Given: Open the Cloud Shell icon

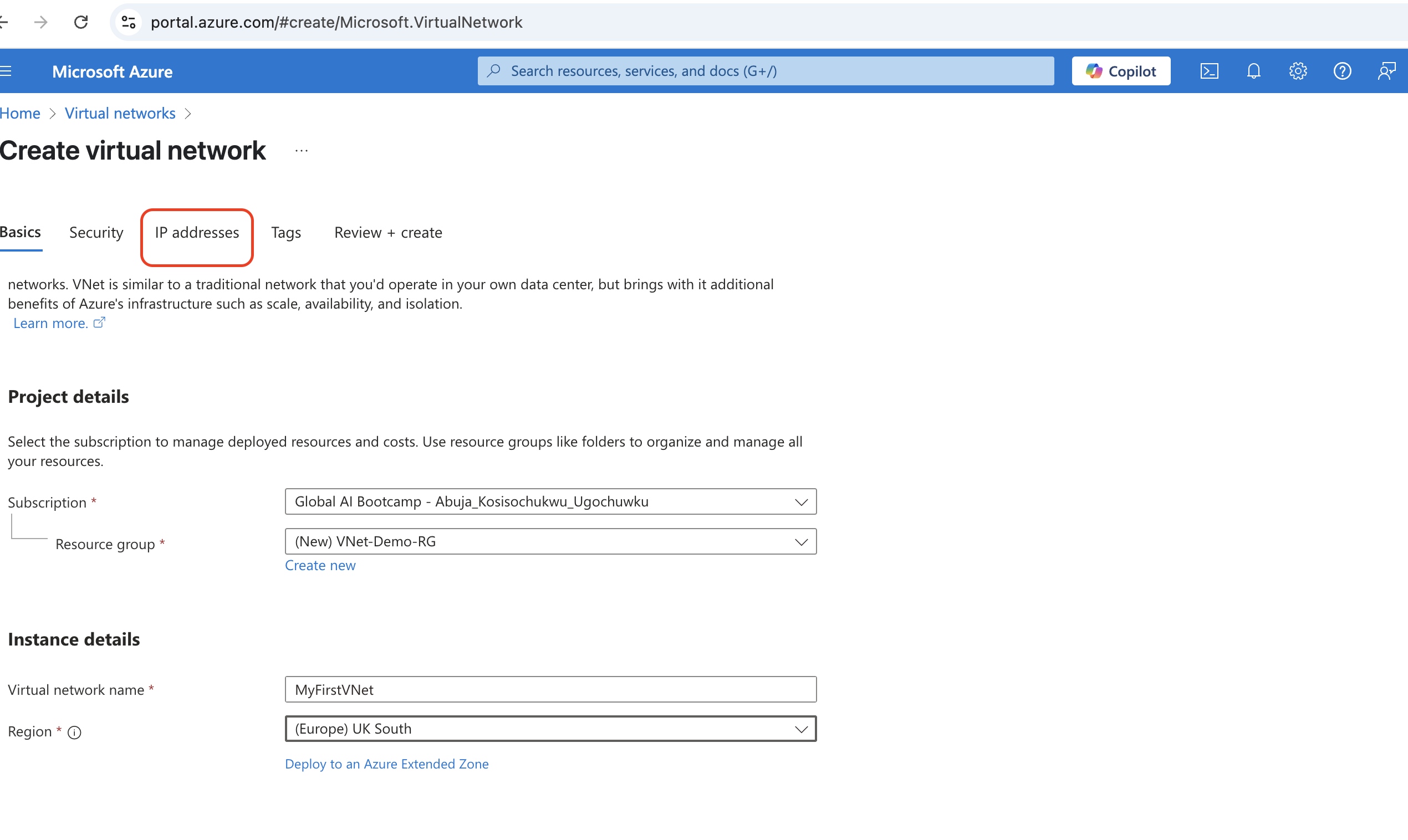Looking at the screenshot, I should (1208, 71).
